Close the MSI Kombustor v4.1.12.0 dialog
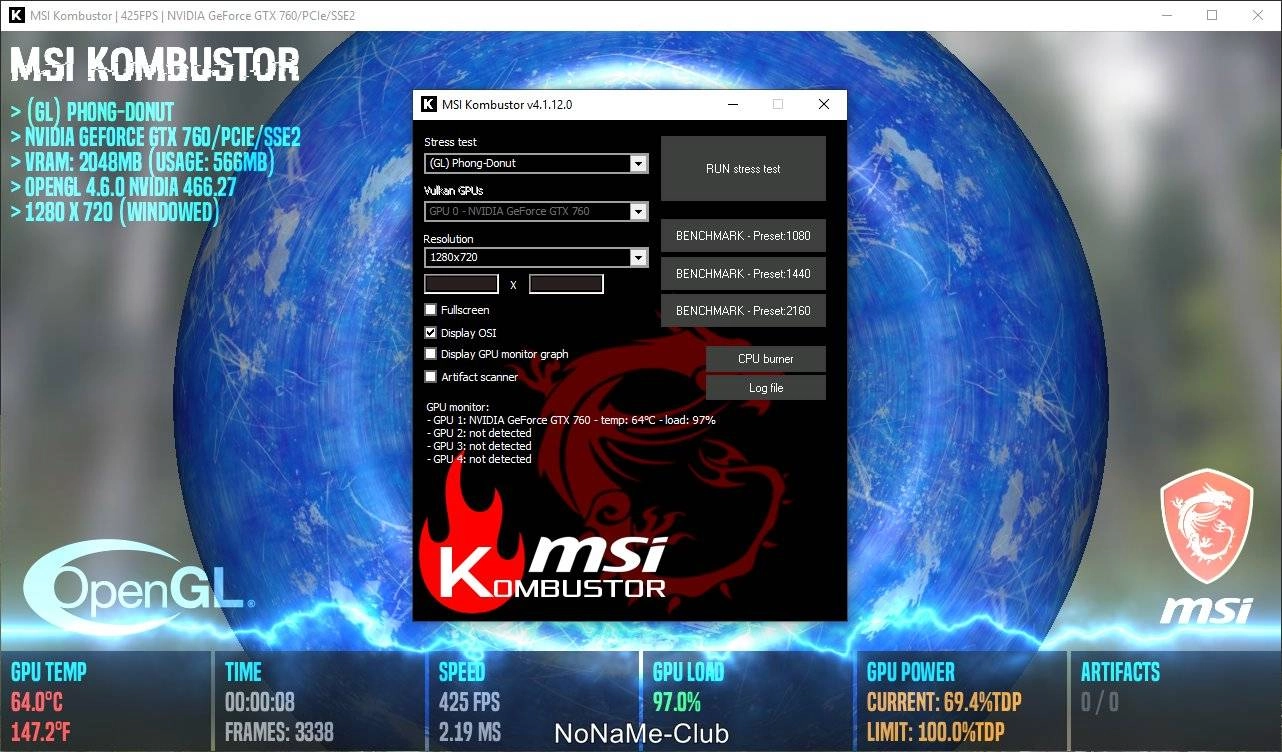Screen dimensions: 1282x752 click(x=824, y=104)
